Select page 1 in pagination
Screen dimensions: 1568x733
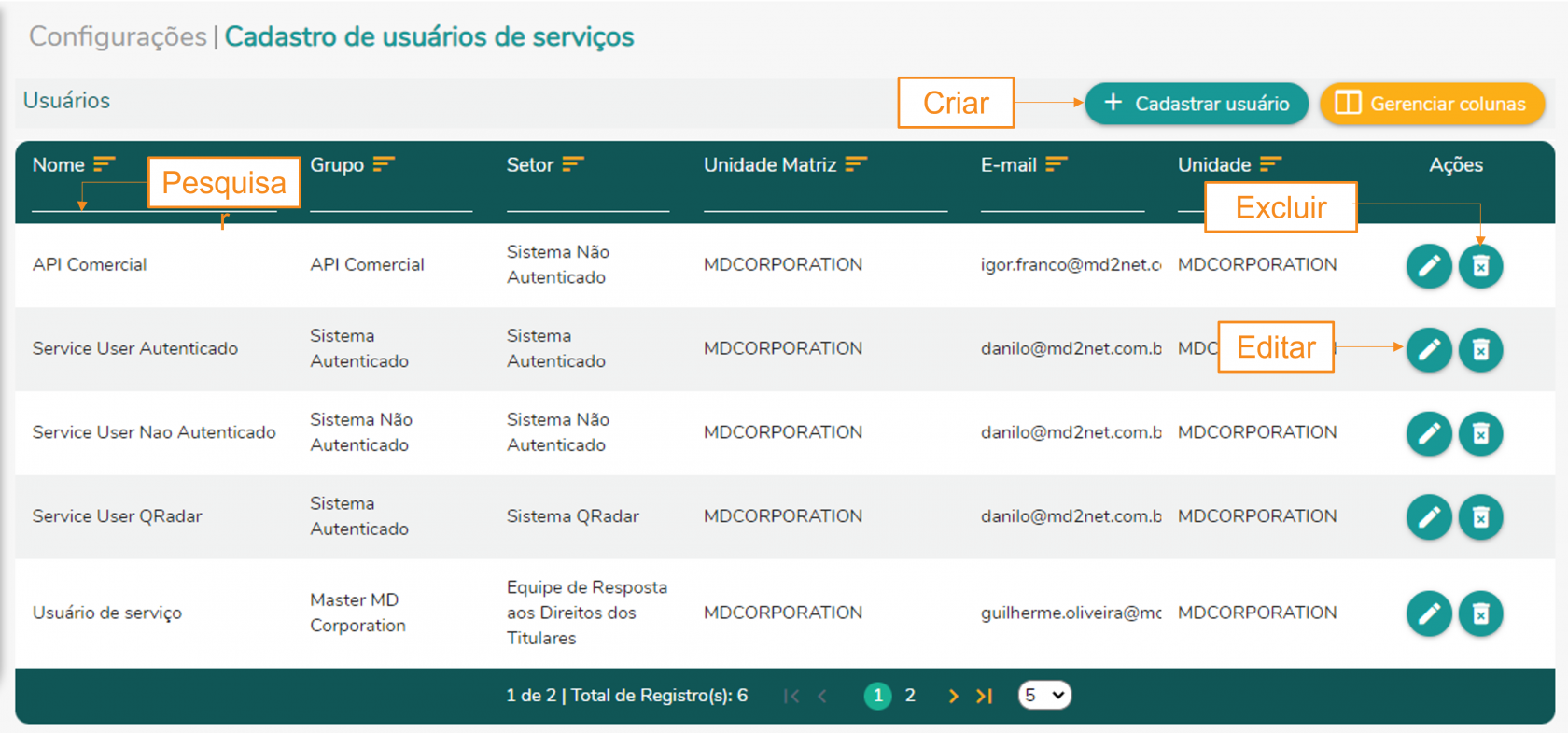[878, 696]
